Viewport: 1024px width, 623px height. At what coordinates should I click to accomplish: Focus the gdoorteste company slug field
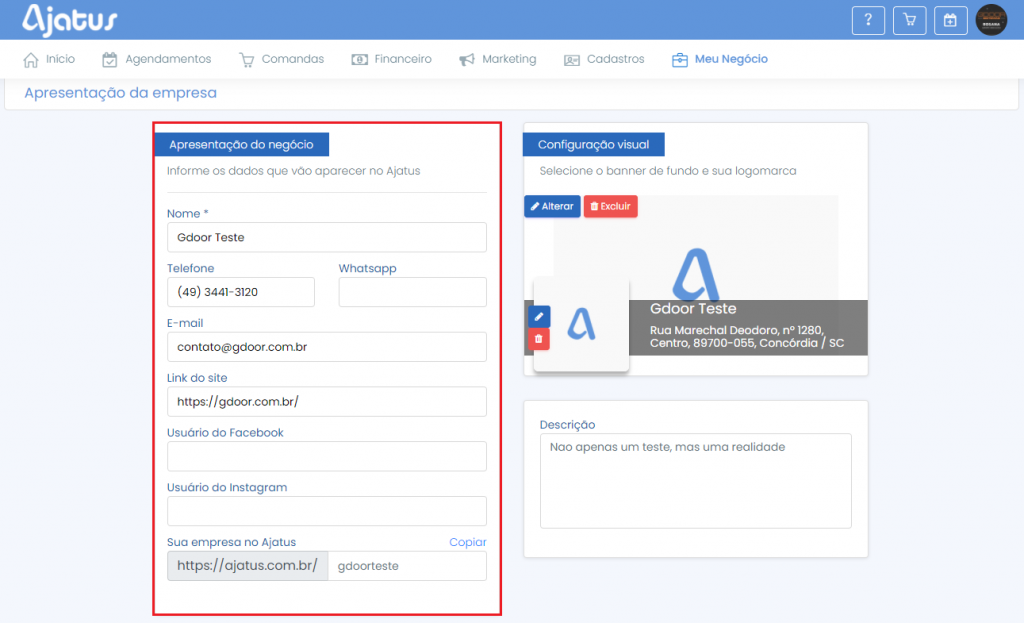point(408,566)
